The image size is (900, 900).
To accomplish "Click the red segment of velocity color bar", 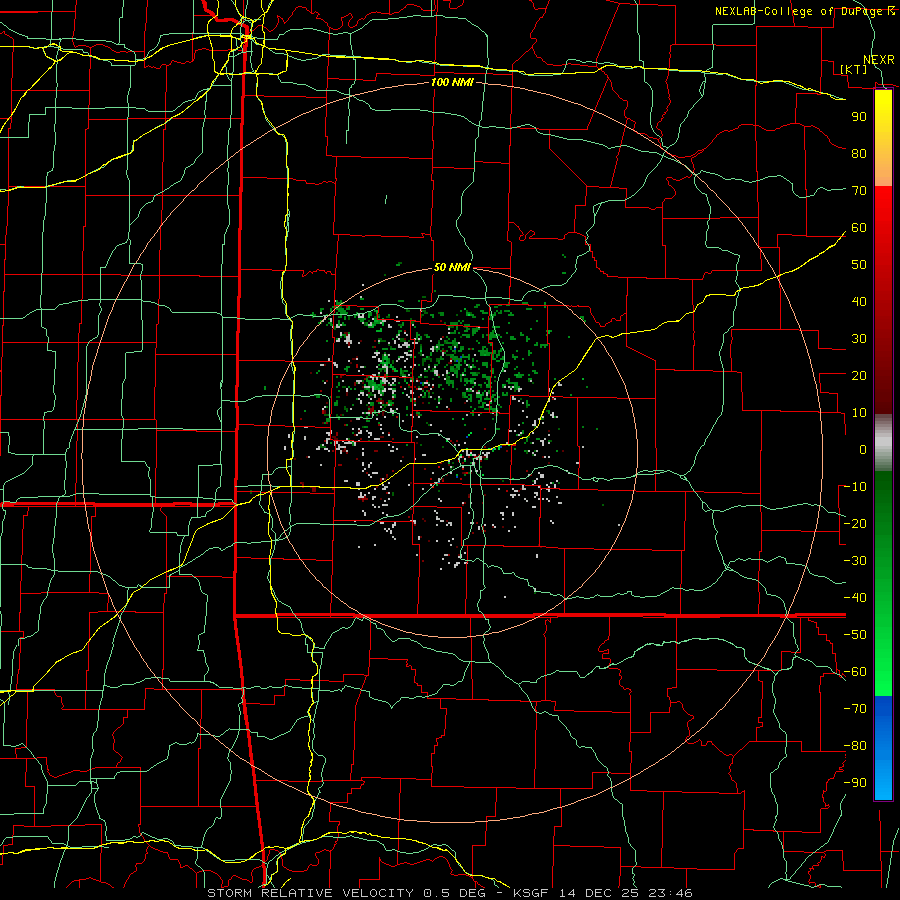I will (x=883, y=298).
